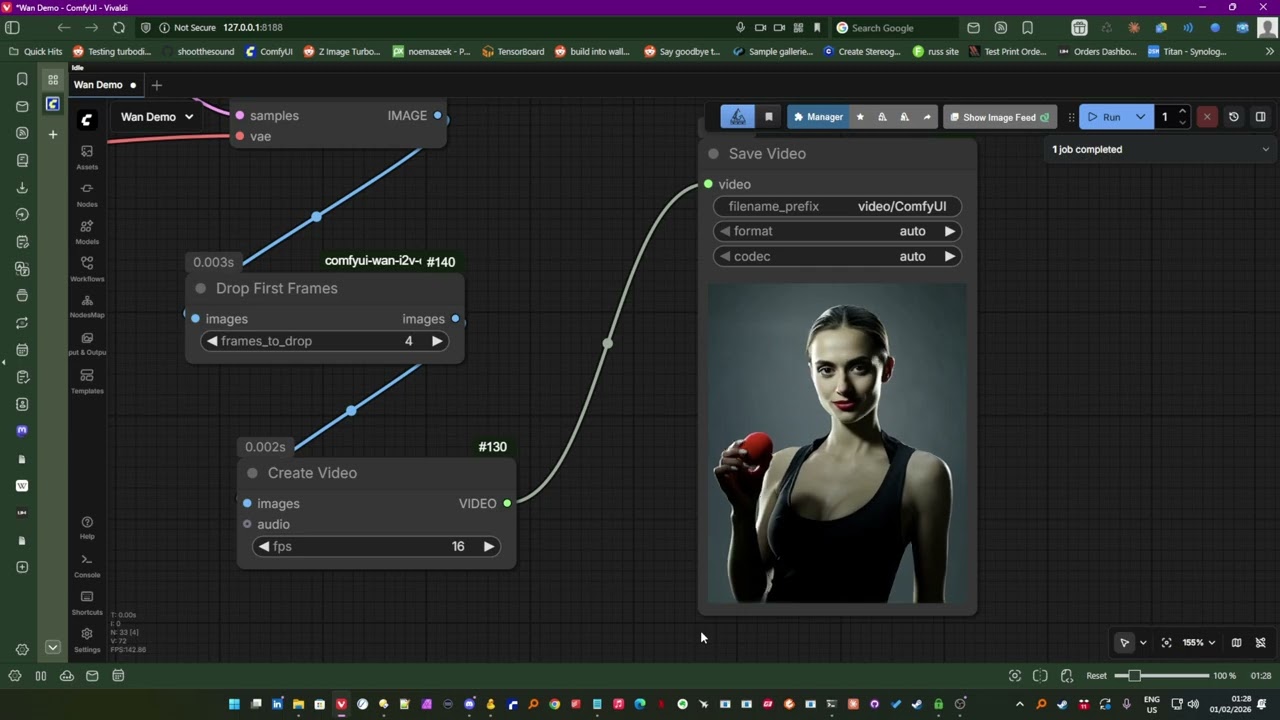Screen dimensions: 1280x720
Task: Click the Vivaldi capture page icon in status bar
Action: point(1015,676)
